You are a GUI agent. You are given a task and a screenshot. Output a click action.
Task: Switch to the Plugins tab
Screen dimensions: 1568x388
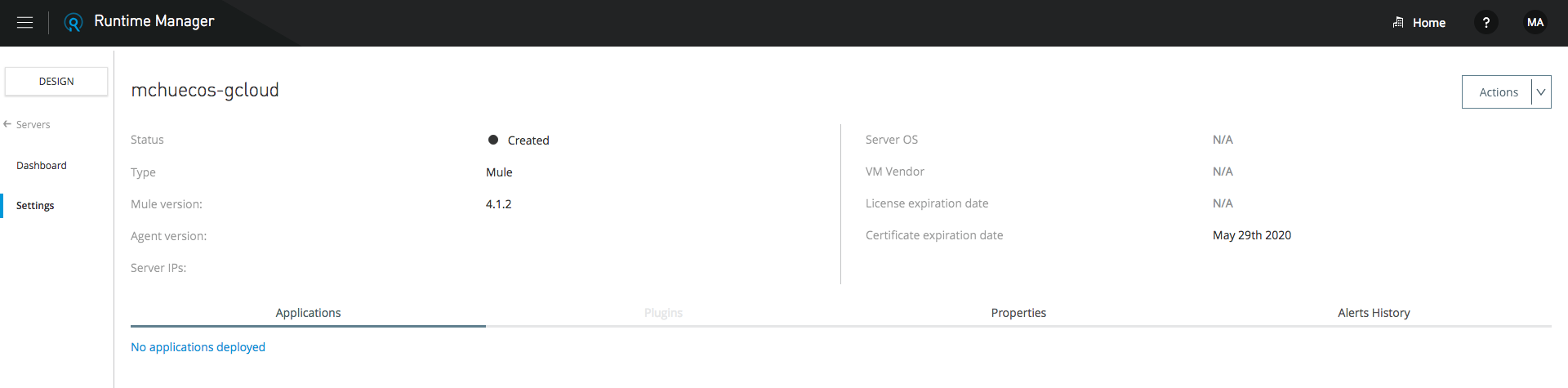pos(663,313)
